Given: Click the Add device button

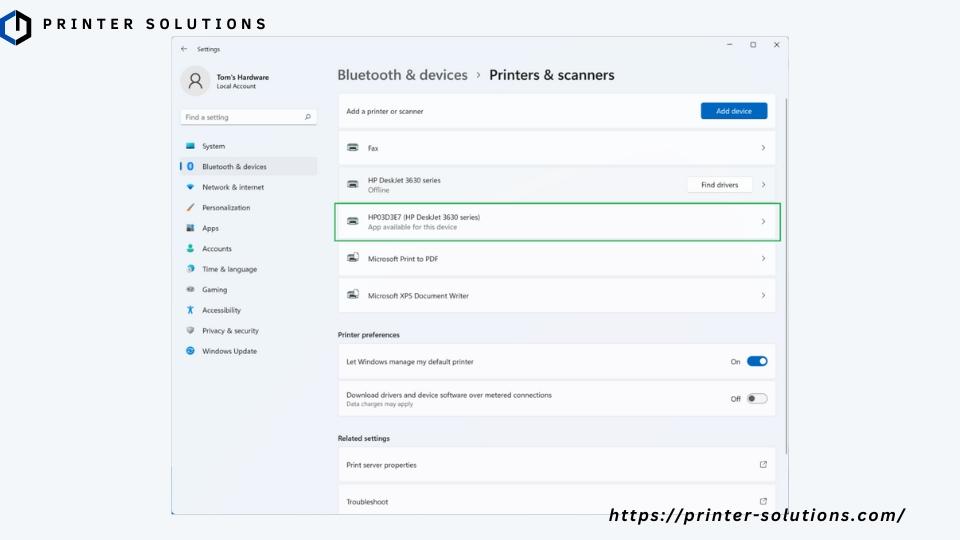Looking at the screenshot, I should point(733,111).
